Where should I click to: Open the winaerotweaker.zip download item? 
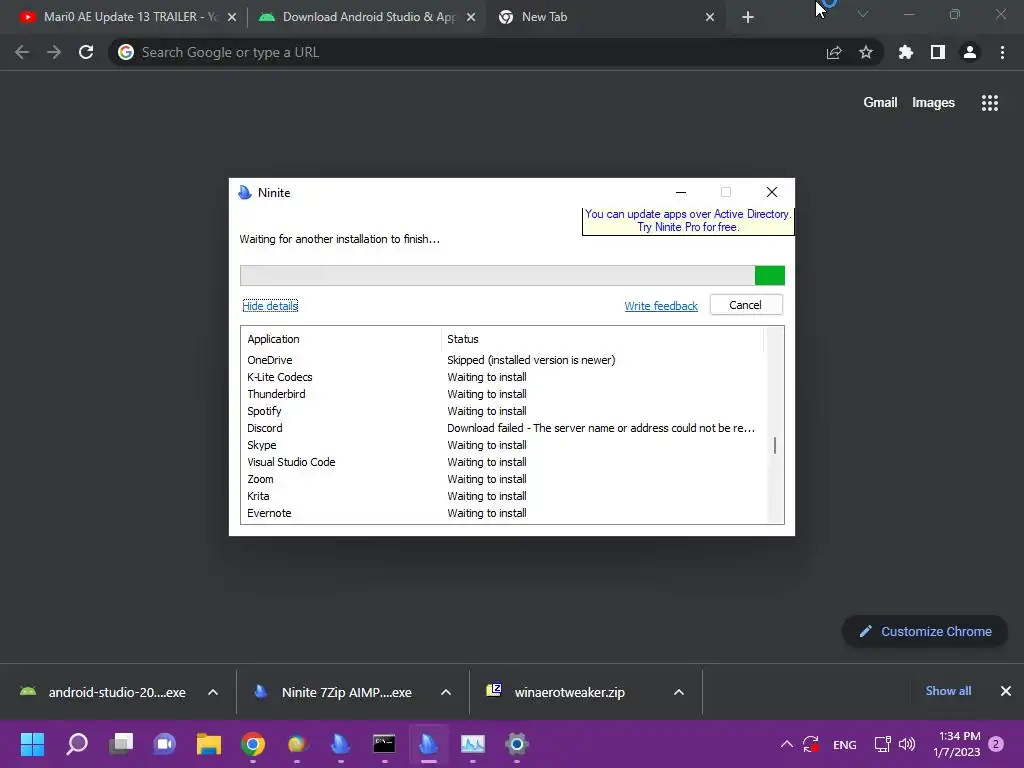point(558,692)
